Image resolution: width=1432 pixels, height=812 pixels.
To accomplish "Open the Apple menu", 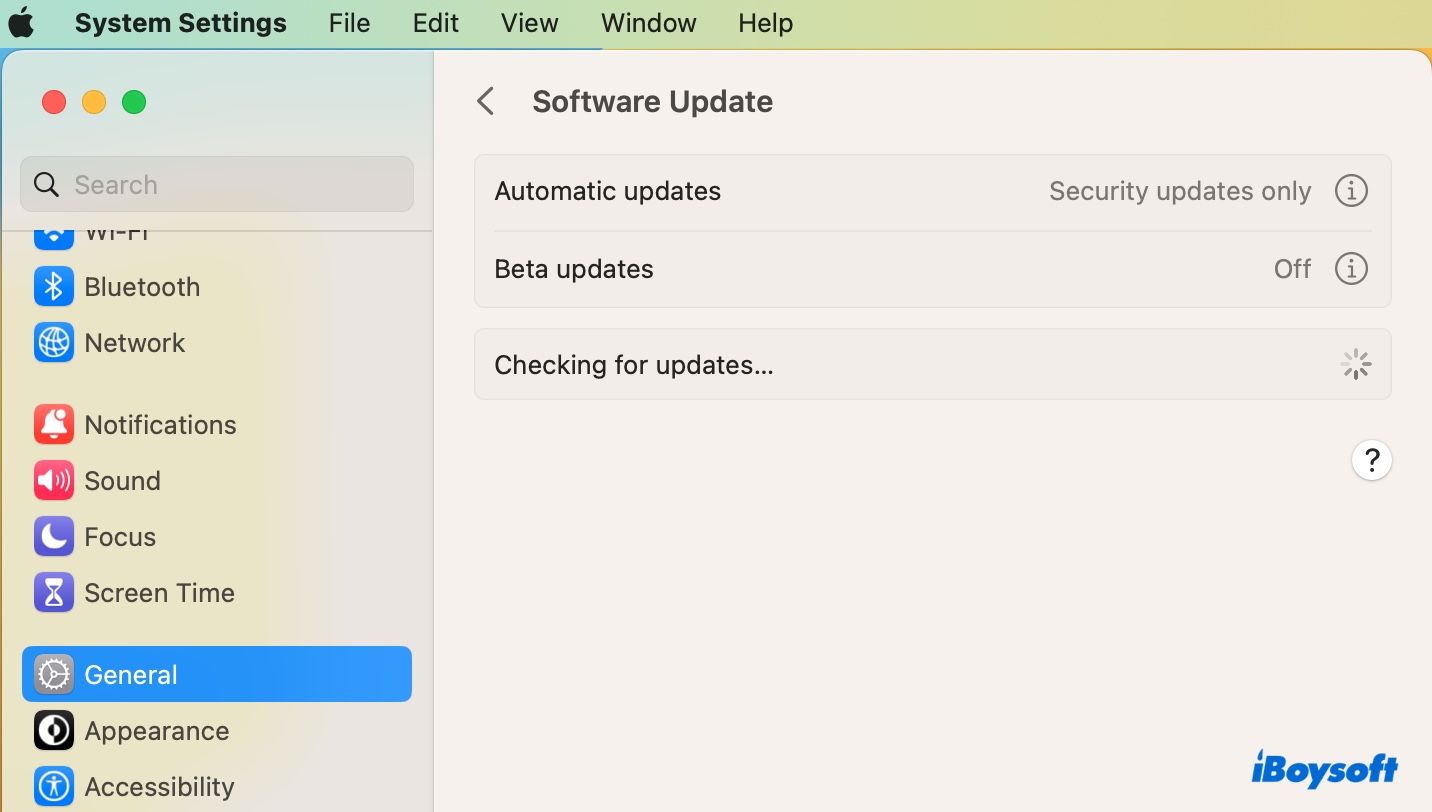I will [x=21, y=23].
